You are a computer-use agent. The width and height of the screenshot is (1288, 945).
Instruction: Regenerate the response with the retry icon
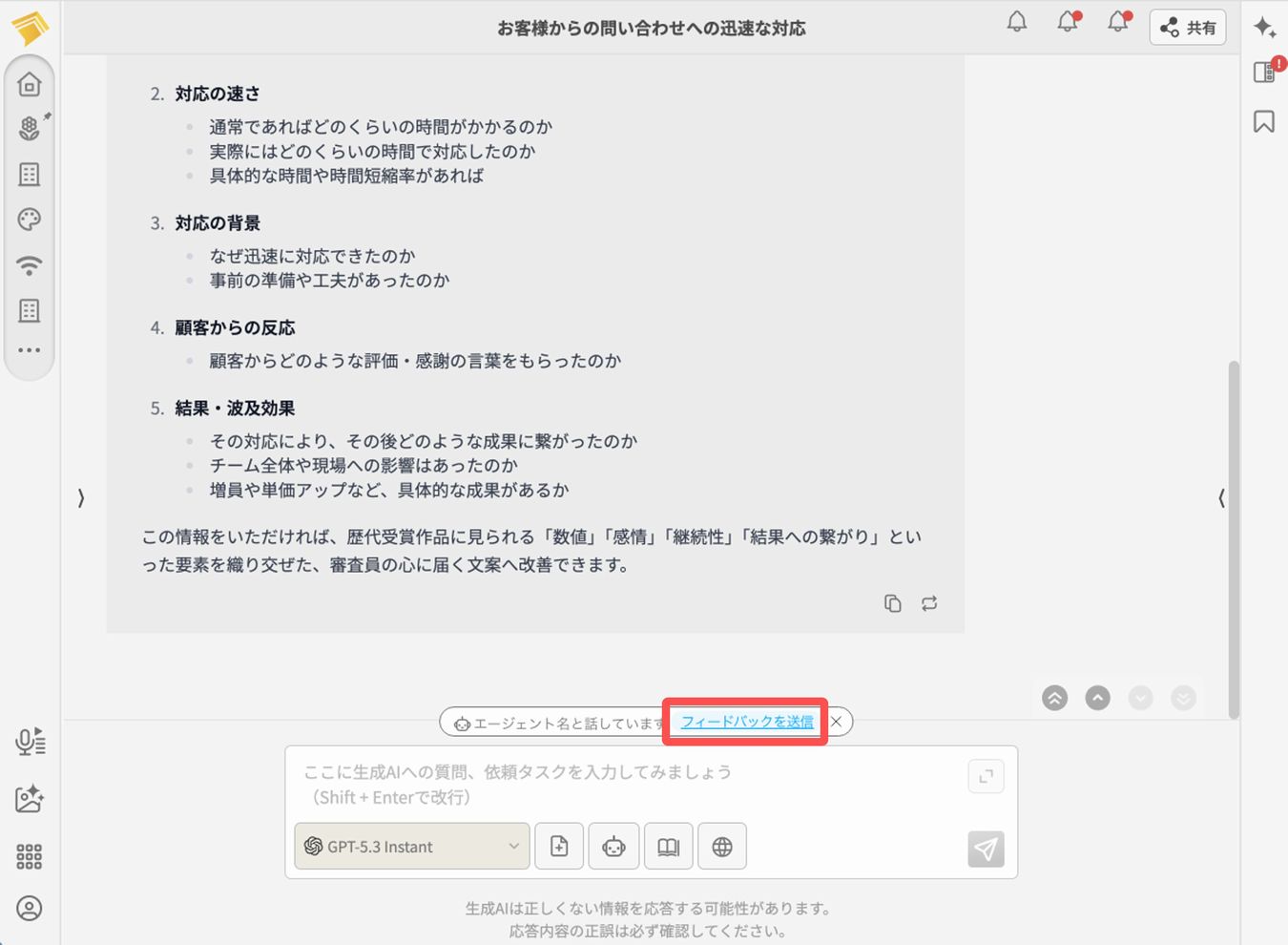coord(929,603)
